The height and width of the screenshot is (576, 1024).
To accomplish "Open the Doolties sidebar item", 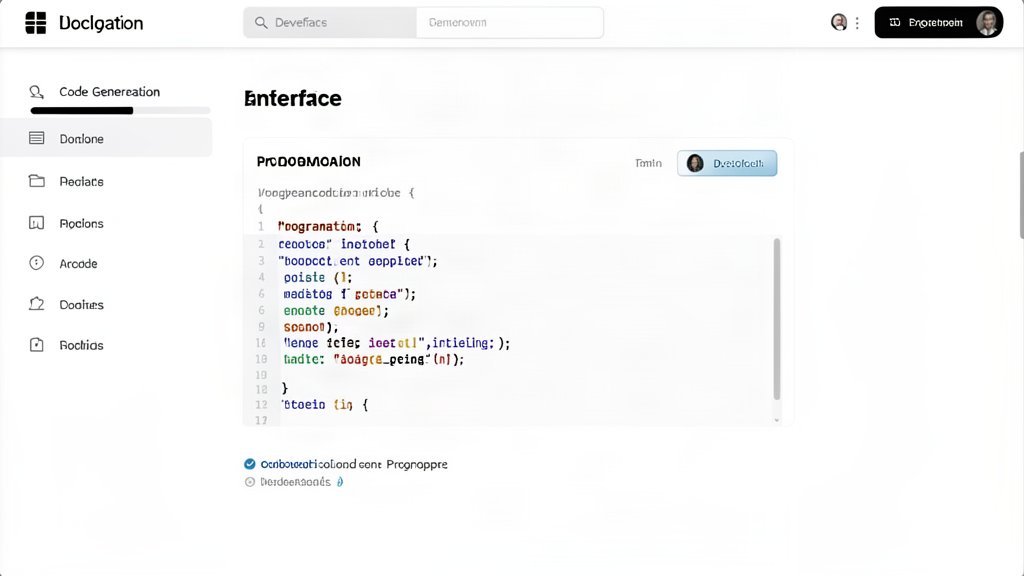I will click(82, 305).
